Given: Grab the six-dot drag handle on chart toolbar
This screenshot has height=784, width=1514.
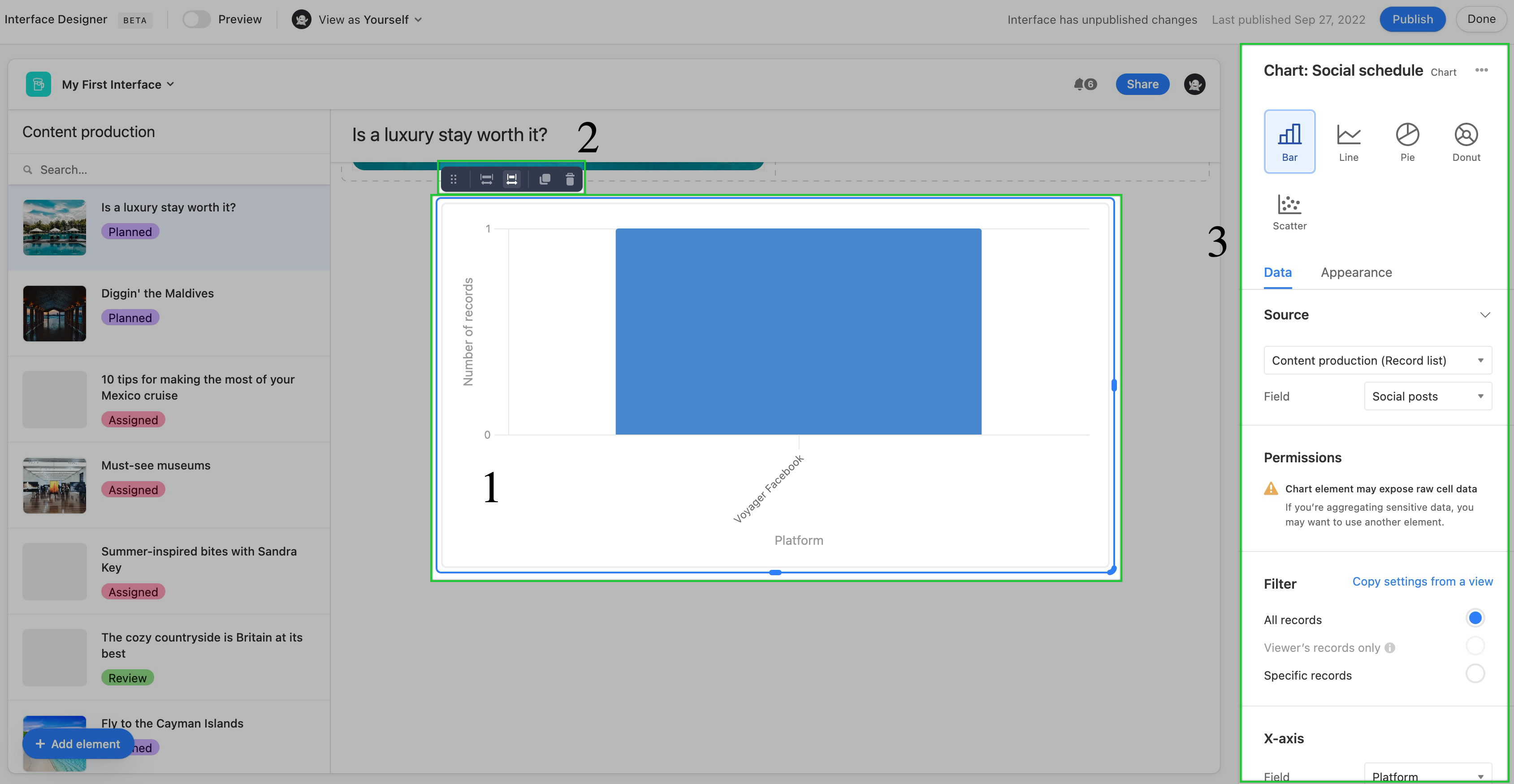Looking at the screenshot, I should pyautogui.click(x=453, y=179).
